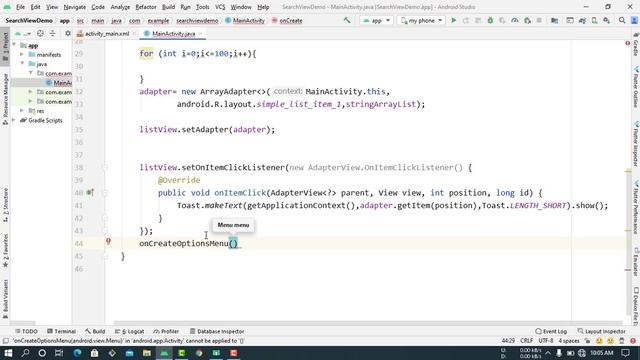
Task: Open Microsoft Edge from the taskbar
Action: point(77,353)
